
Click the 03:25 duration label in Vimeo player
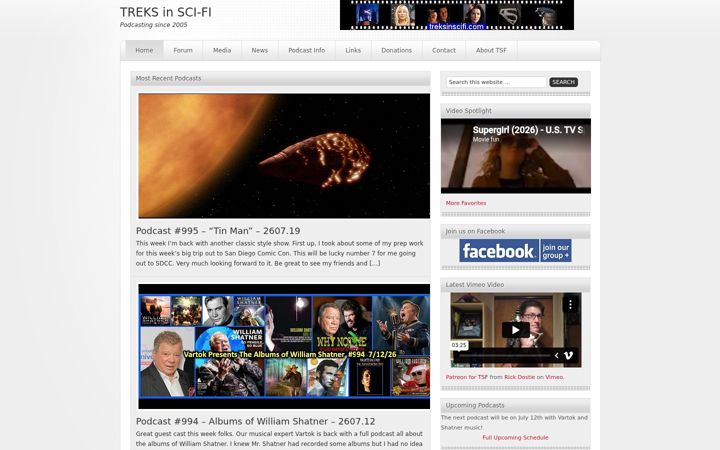[x=459, y=345]
